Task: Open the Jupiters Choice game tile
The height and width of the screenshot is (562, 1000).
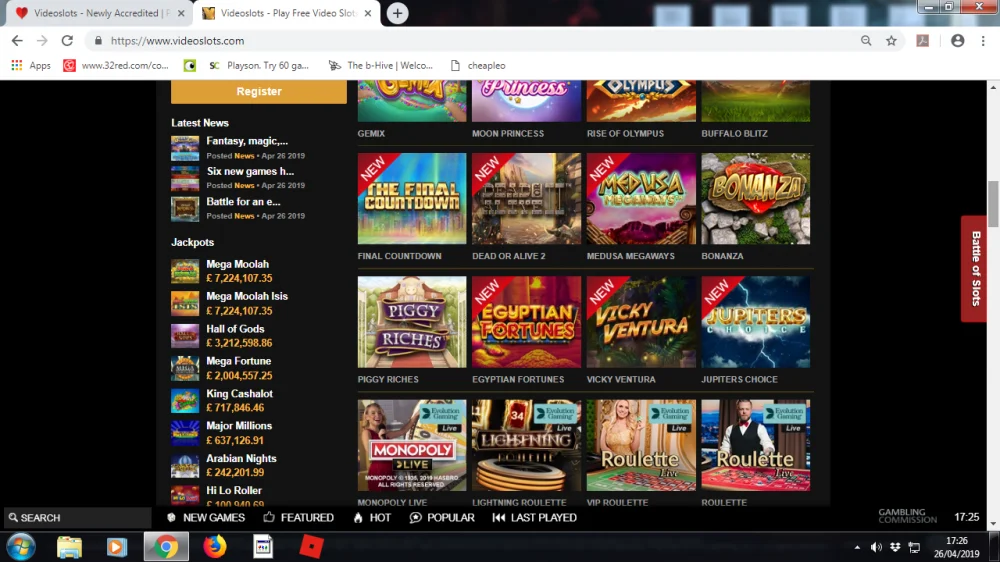Action: [x=756, y=322]
